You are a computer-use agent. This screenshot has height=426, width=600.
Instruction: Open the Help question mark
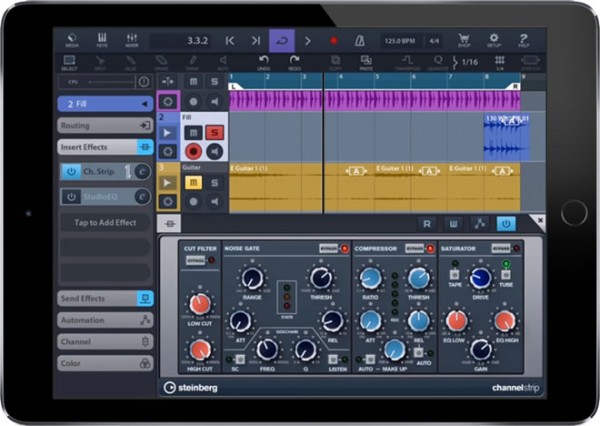[523, 40]
